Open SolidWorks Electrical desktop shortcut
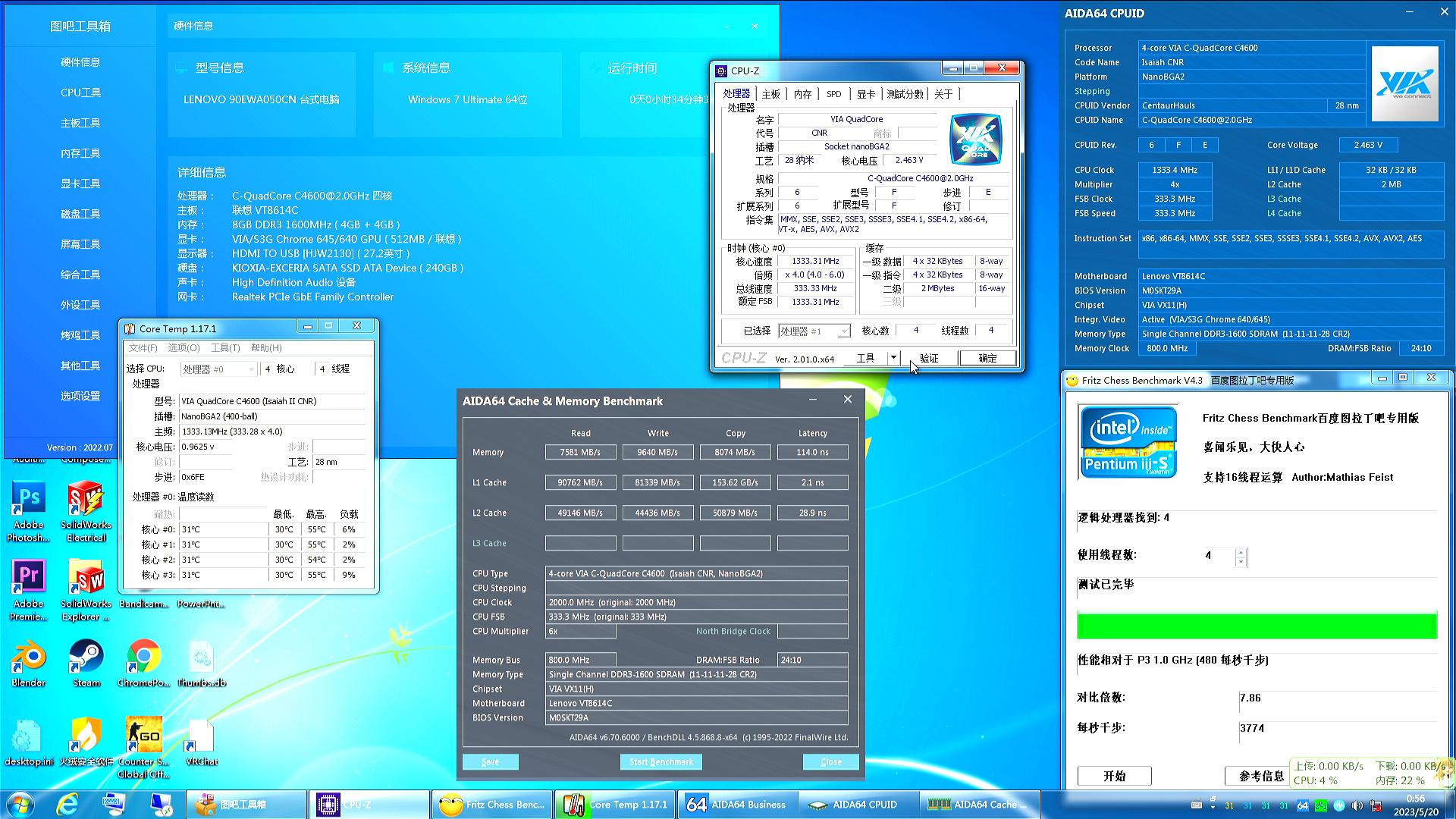 (x=86, y=500)
